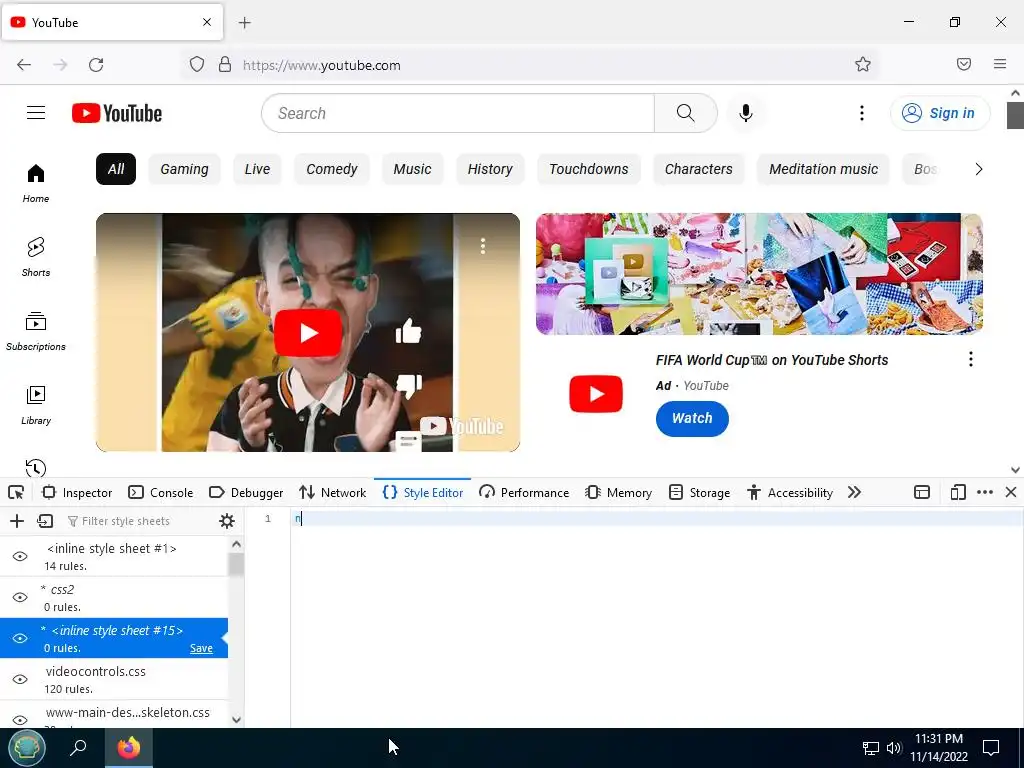The height and width of the screenshot is (768, 1024).
Task: Show site tracking protection shield info
Action: point(197,64)
